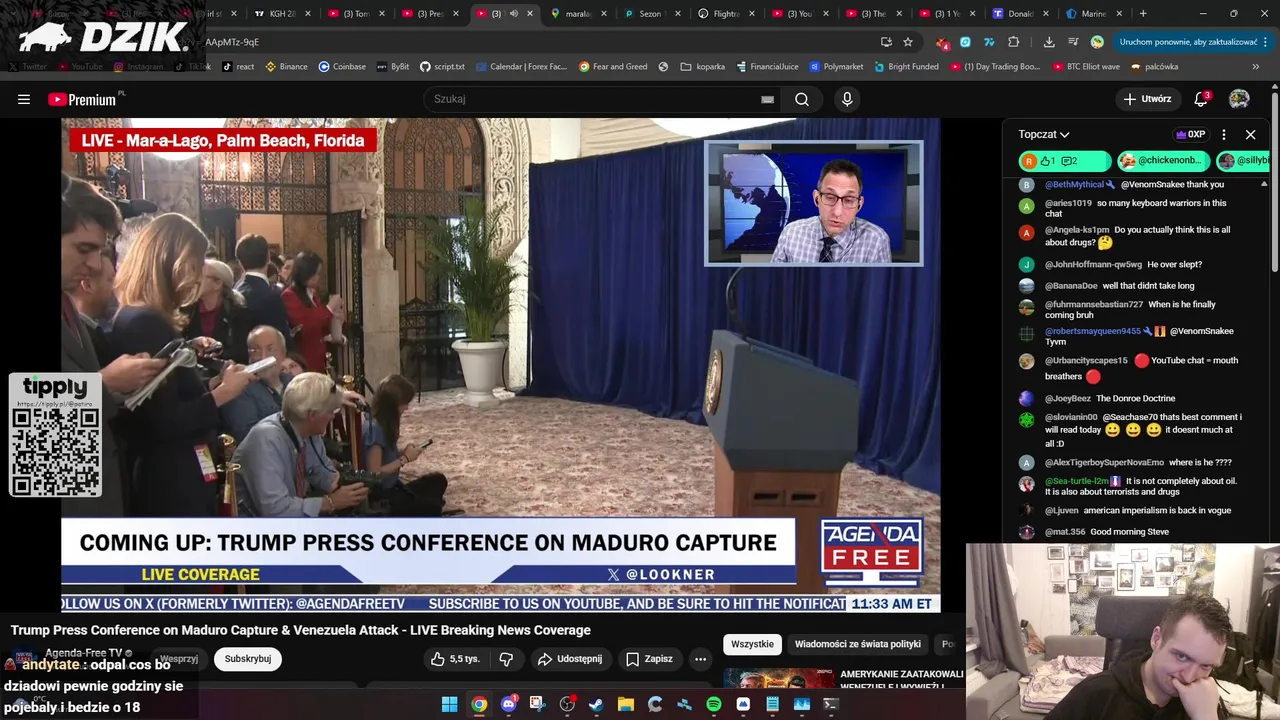This screenshot has width=1280, height=720.
Task: Open the on-screen keyboard in search box
Action: [767, 99]
